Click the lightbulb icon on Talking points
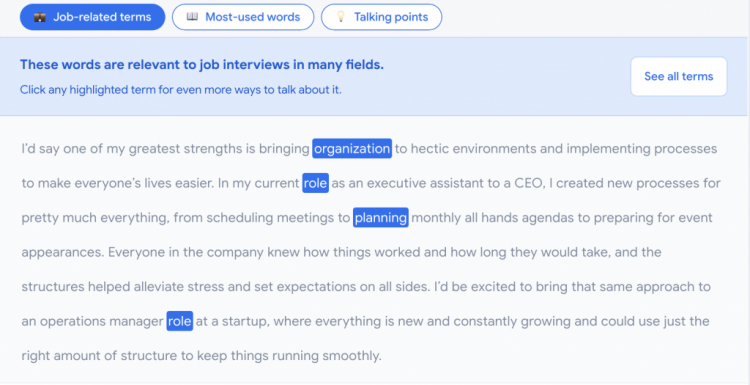The width and height of the screenshot is (750, 385). click(341, 17)
